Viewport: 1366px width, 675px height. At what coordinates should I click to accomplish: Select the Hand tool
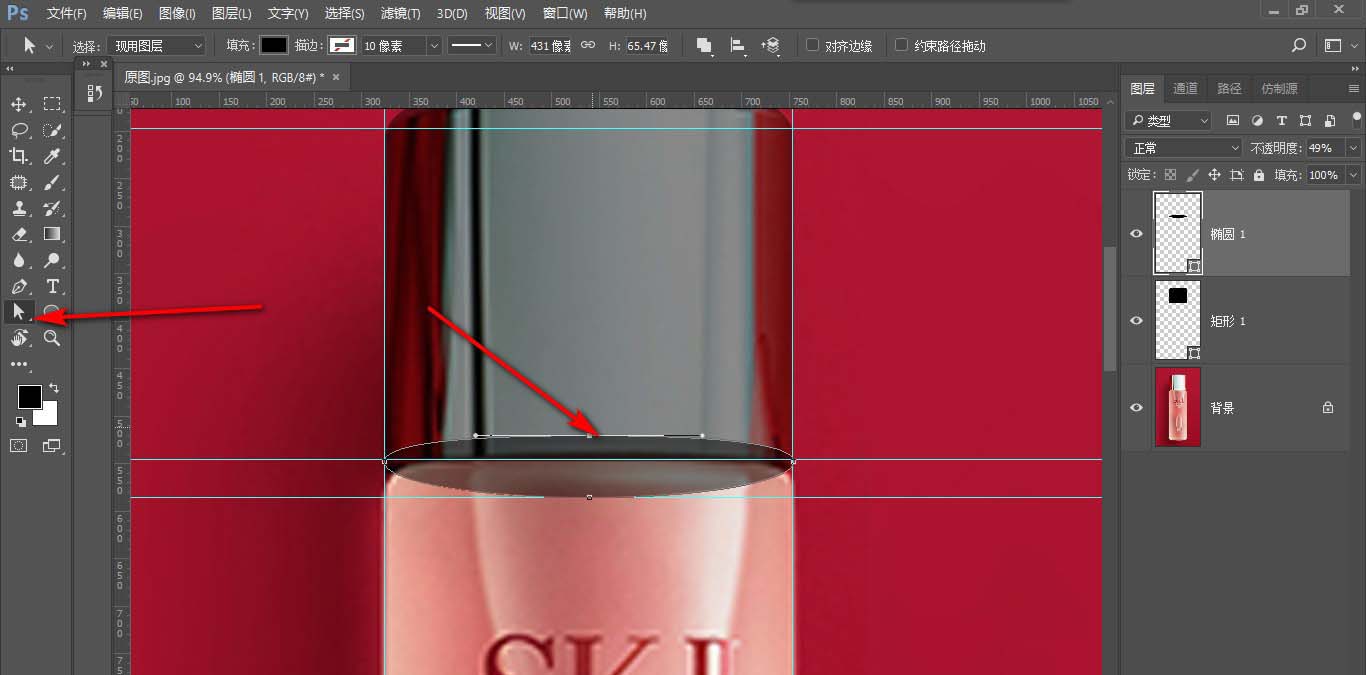point(18,338)
